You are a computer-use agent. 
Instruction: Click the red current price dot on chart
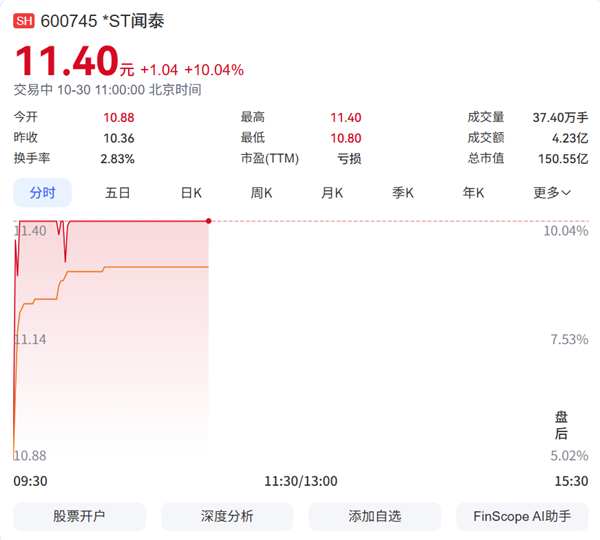pyautogui.click(x=208, y=221)
